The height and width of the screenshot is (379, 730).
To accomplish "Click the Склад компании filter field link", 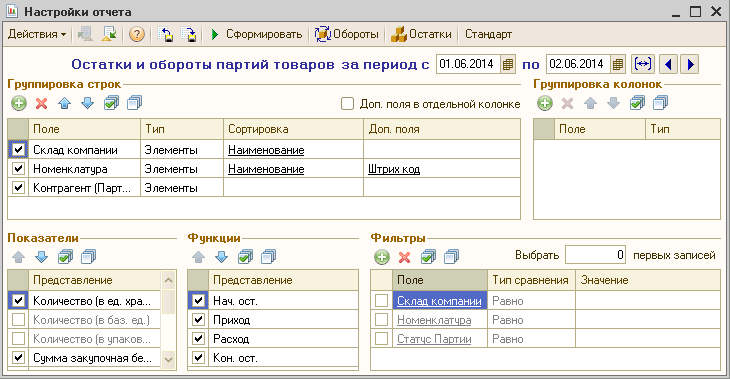I will [439, 301].
